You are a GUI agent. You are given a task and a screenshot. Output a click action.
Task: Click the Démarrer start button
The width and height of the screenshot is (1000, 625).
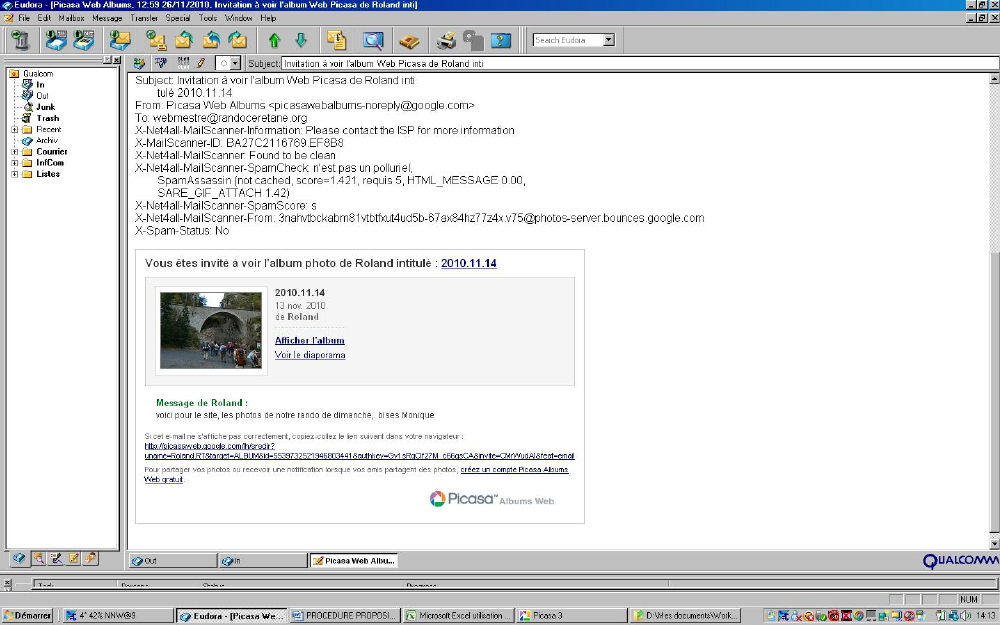[27, 615]
